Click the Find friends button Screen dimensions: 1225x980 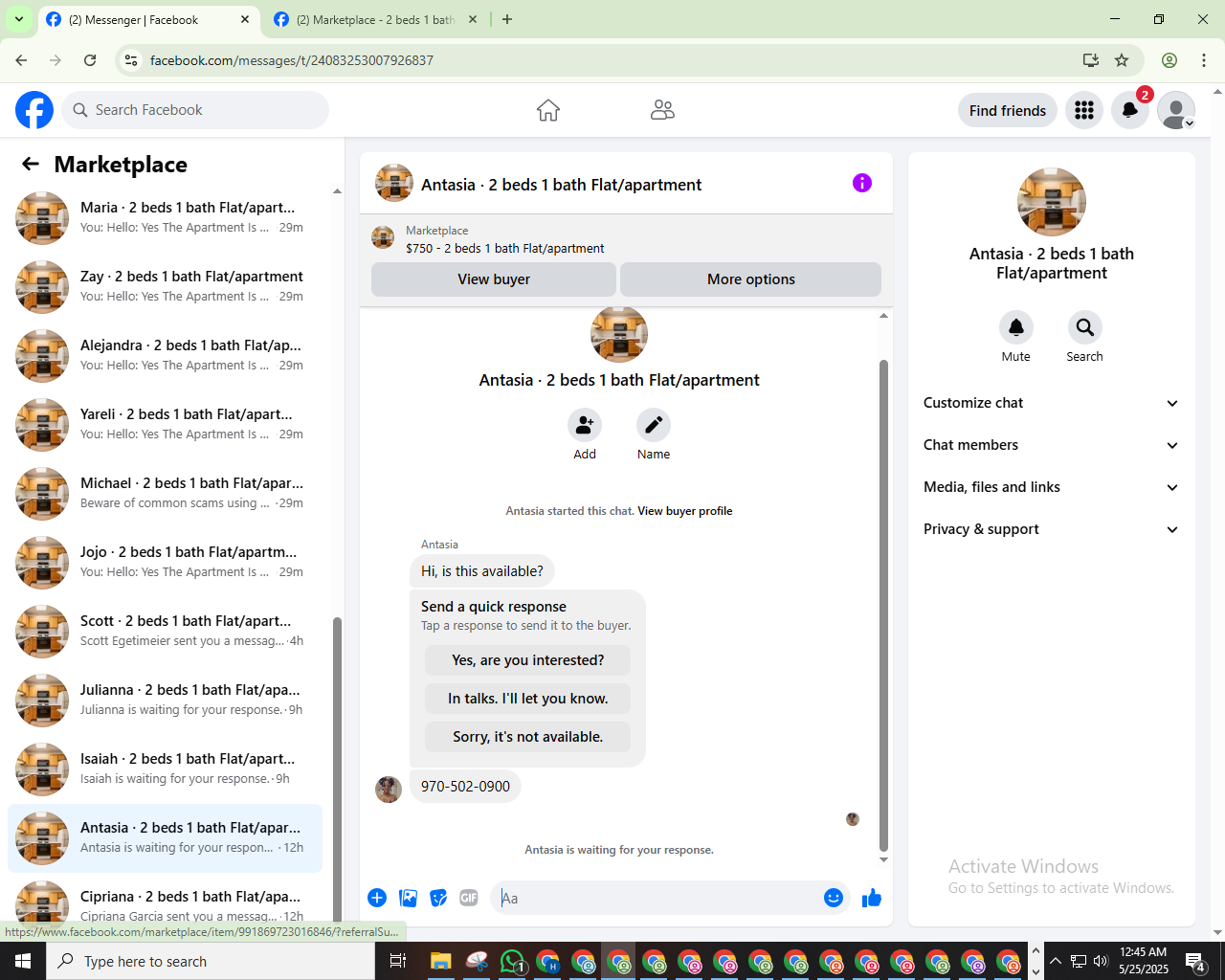[x=1008, y=110]
